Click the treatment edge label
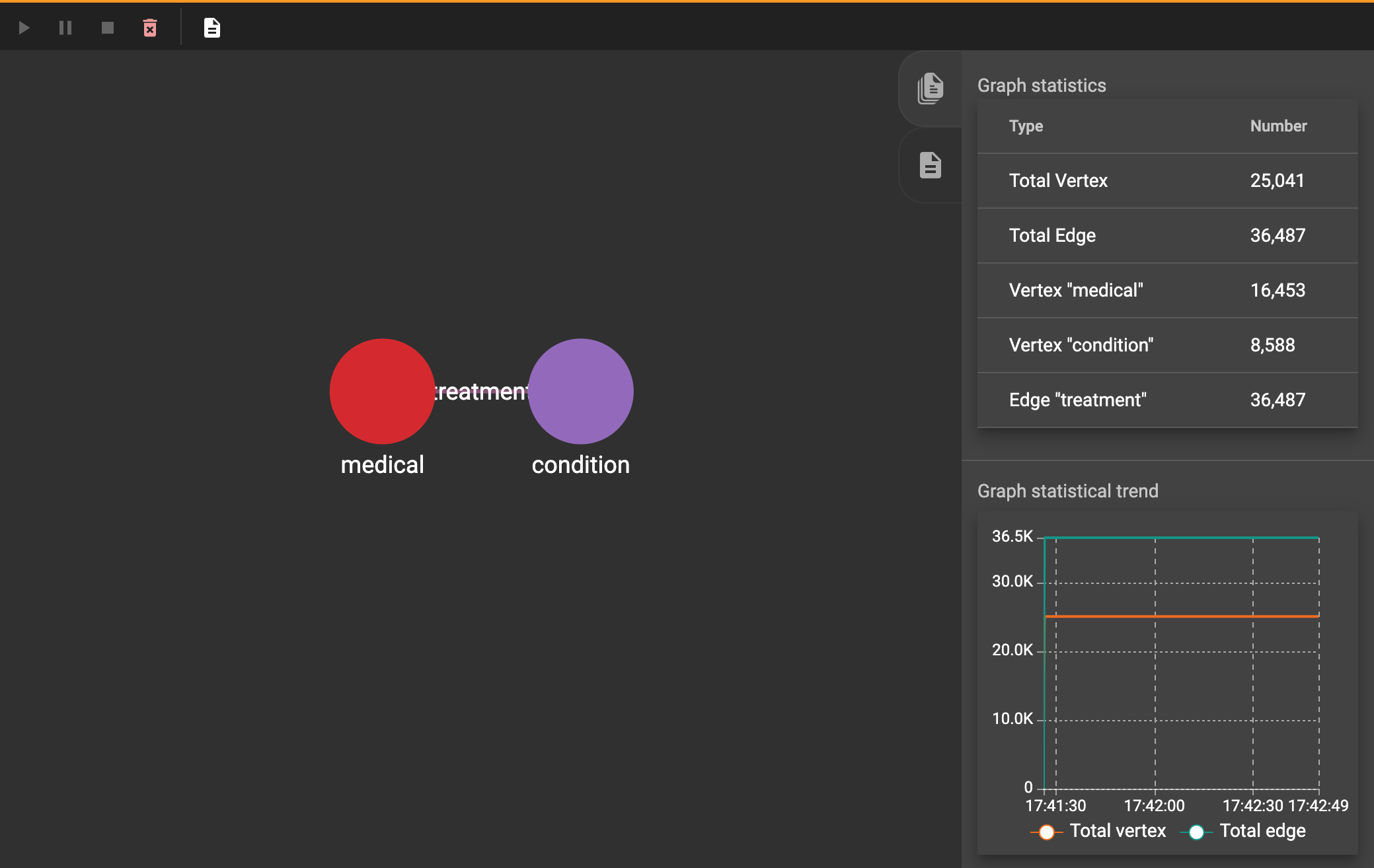The width and height of the screenshot is (1374, 868). pos(481,392)
